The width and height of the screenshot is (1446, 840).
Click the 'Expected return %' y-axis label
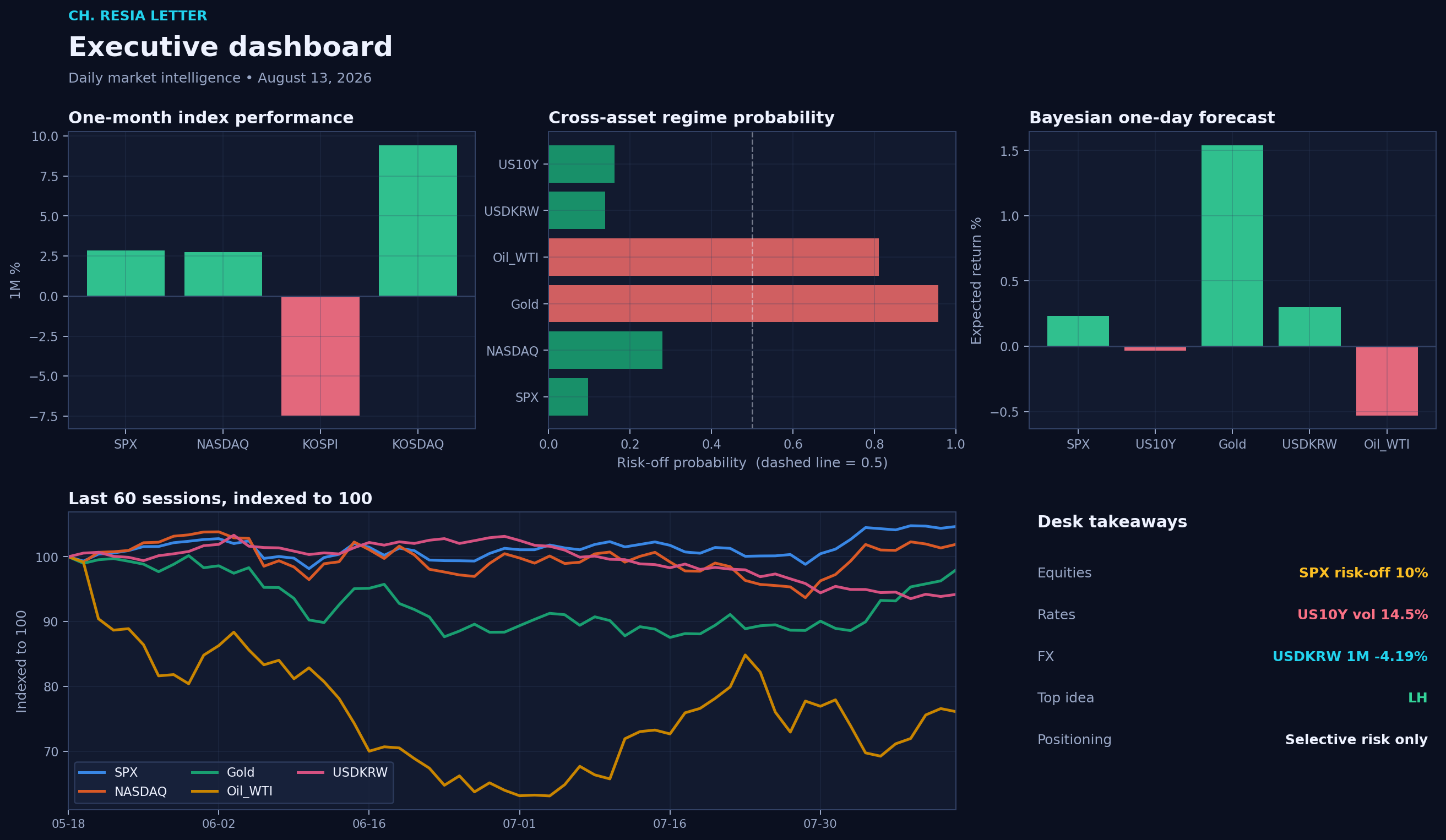coord(976,281)
